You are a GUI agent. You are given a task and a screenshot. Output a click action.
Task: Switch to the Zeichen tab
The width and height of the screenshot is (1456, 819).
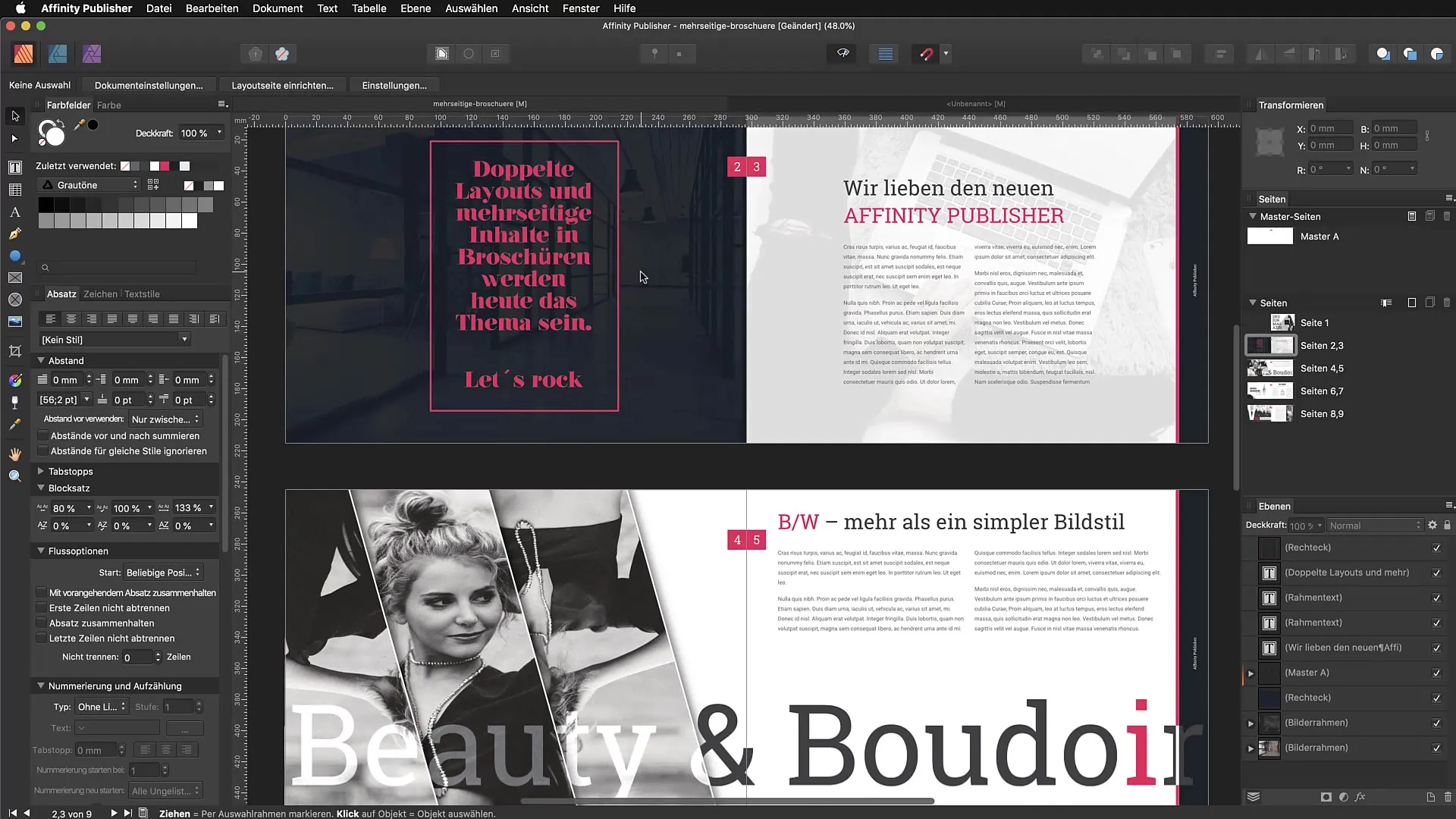click(100, 294)
